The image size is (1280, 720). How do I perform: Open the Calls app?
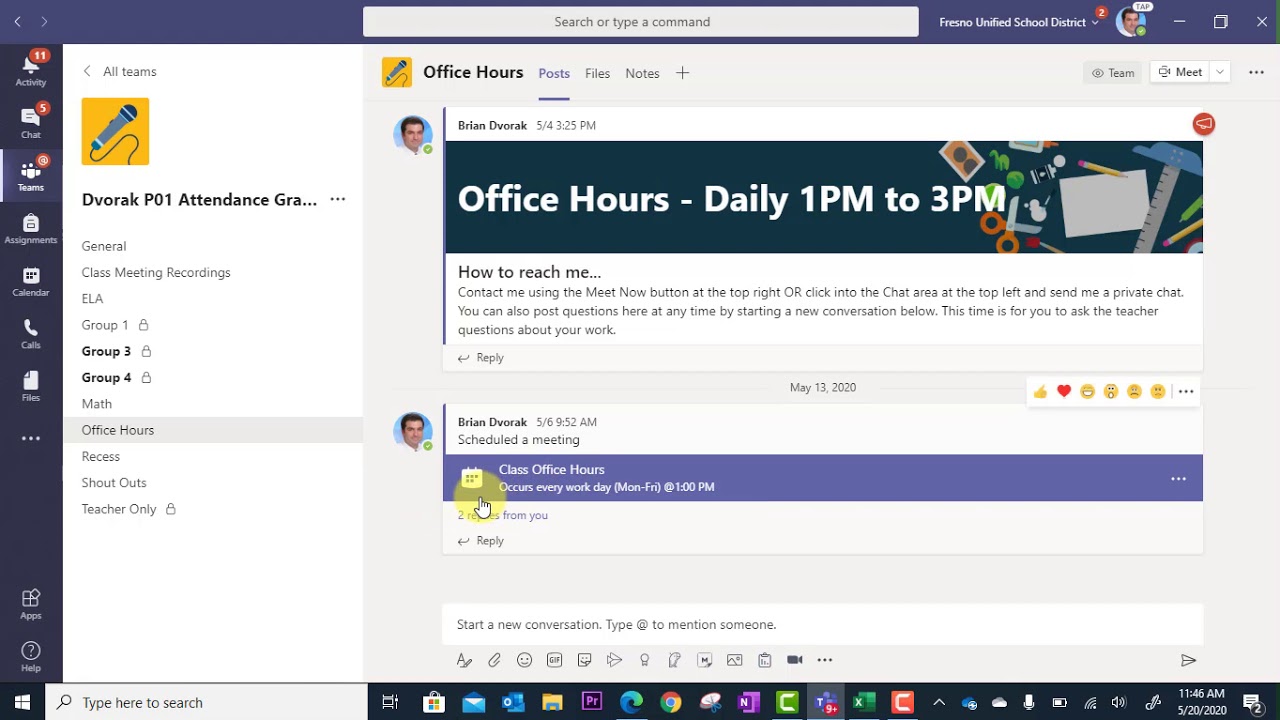click(x=31, y=334)
